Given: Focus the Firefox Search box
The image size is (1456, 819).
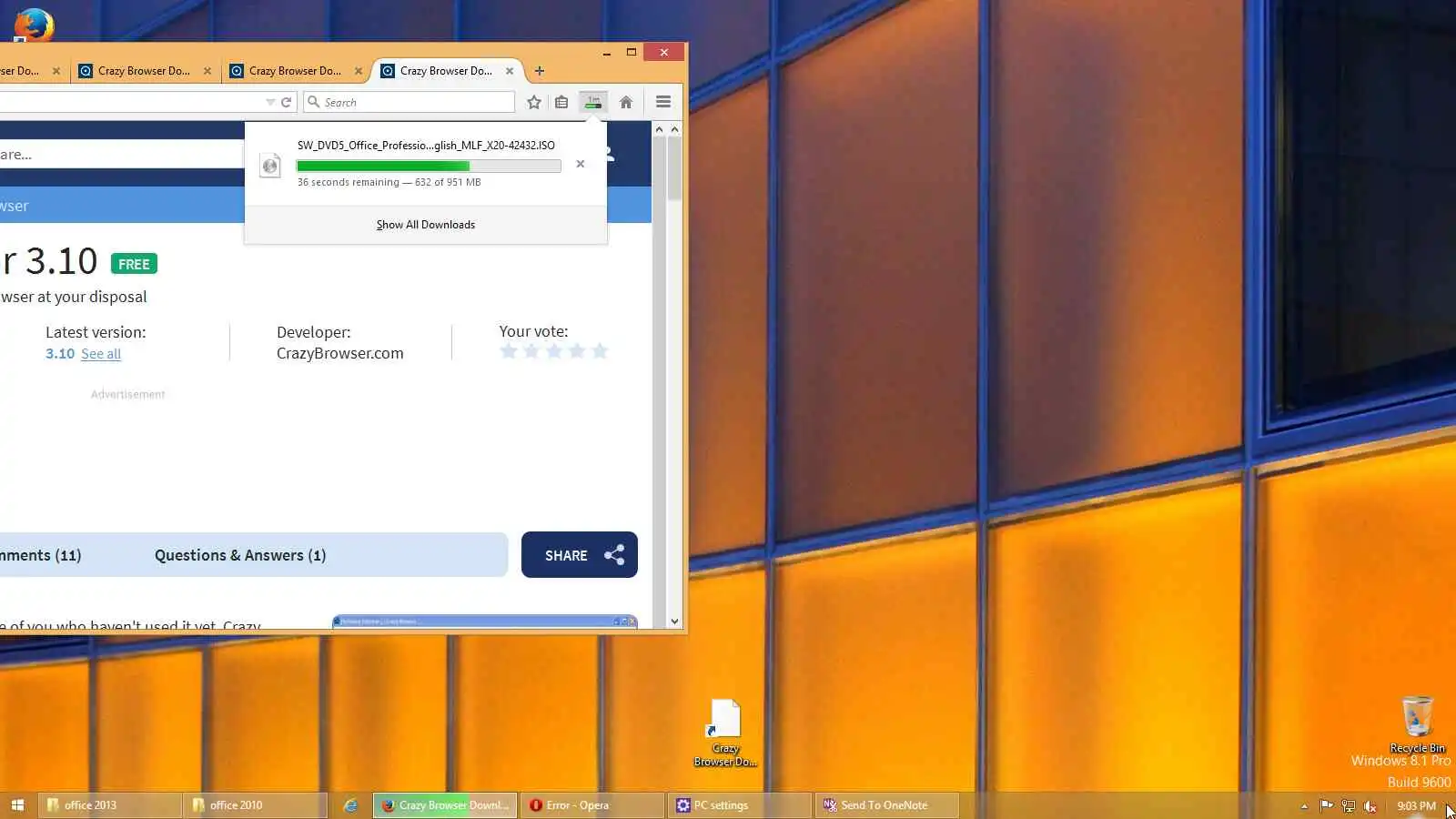Looking at the screenshot, I should click(409, 102).
